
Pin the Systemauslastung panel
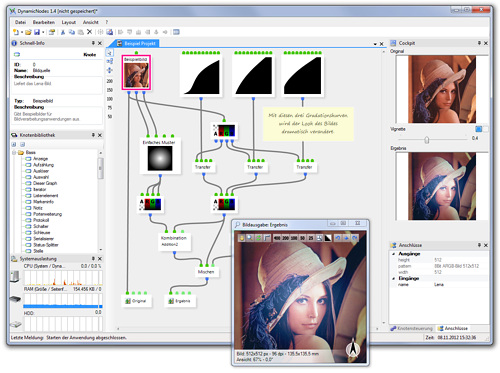tap(93, 259)
